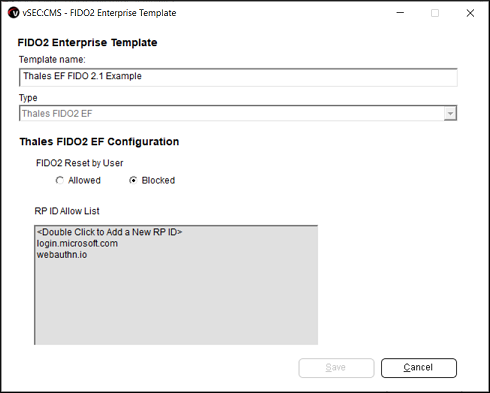Image resolution: width=490 pixels, height=393 pixels.
Task: Click the Thales FIDO2 EF combo box
Action: coord(238,113)
